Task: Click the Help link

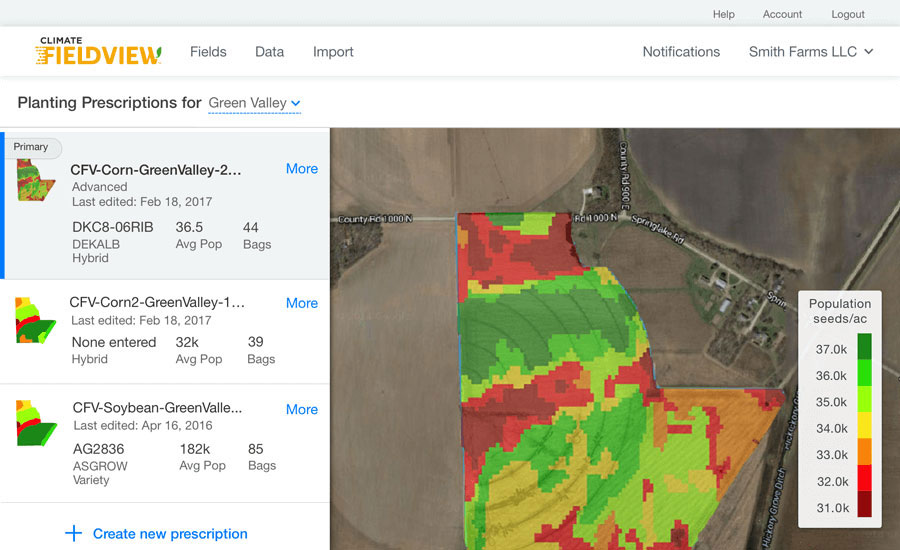Action: pyautogui.click(x=723, y=14)
